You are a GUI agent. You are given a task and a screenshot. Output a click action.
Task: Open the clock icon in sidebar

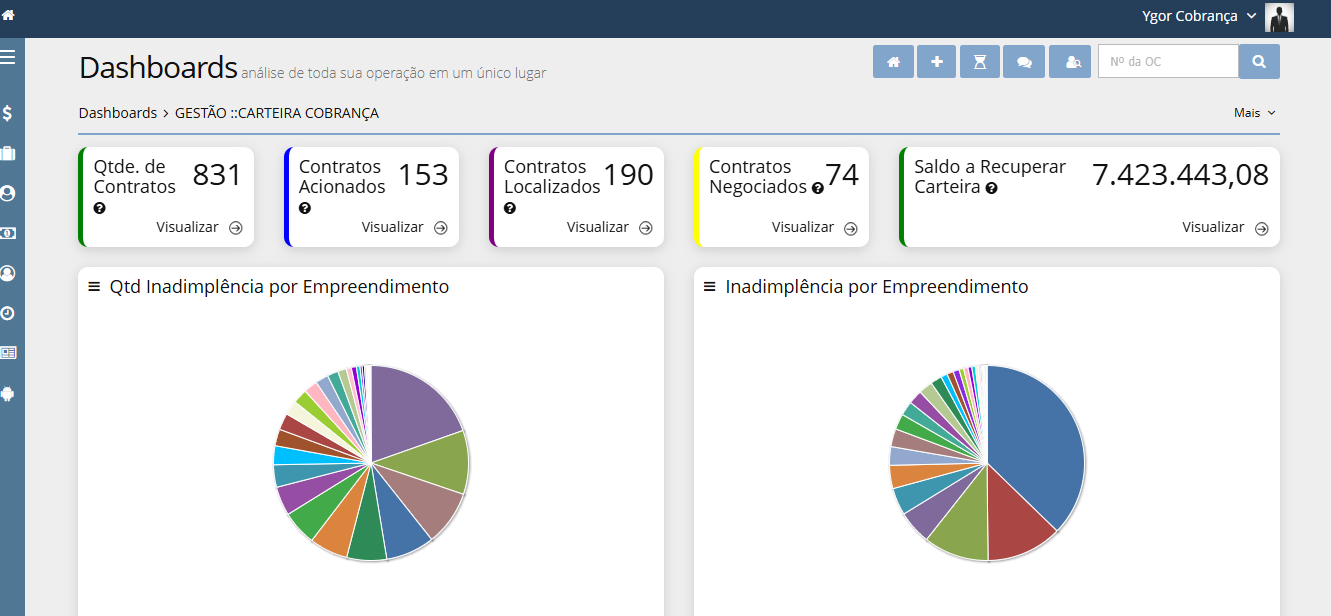click(x=8, y=313)
